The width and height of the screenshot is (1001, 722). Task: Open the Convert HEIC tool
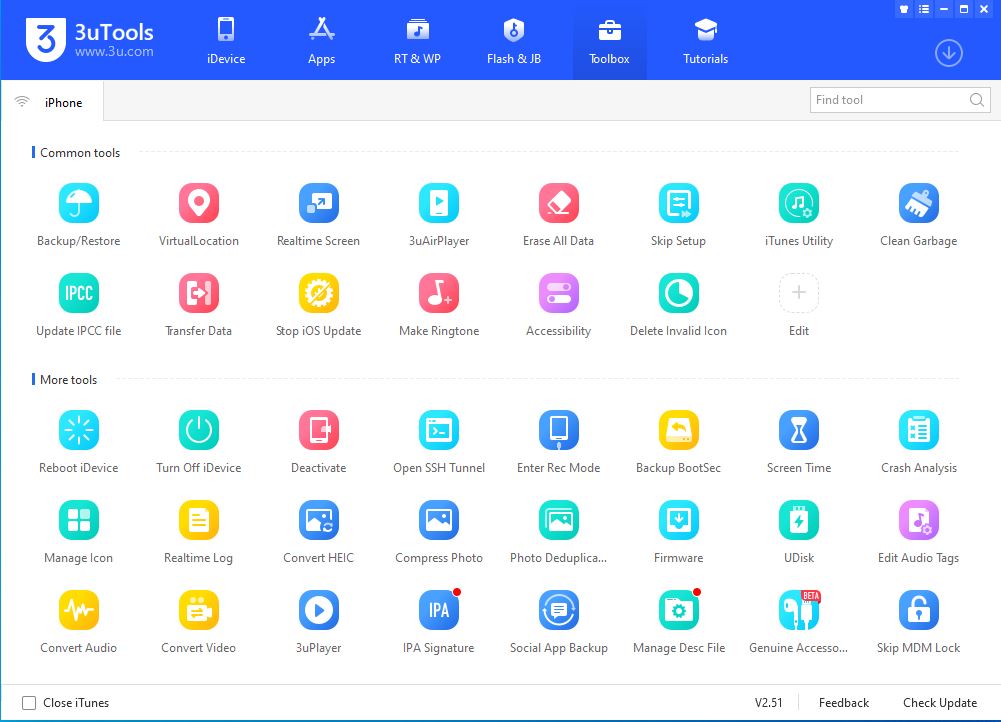(x=318, y=521)
